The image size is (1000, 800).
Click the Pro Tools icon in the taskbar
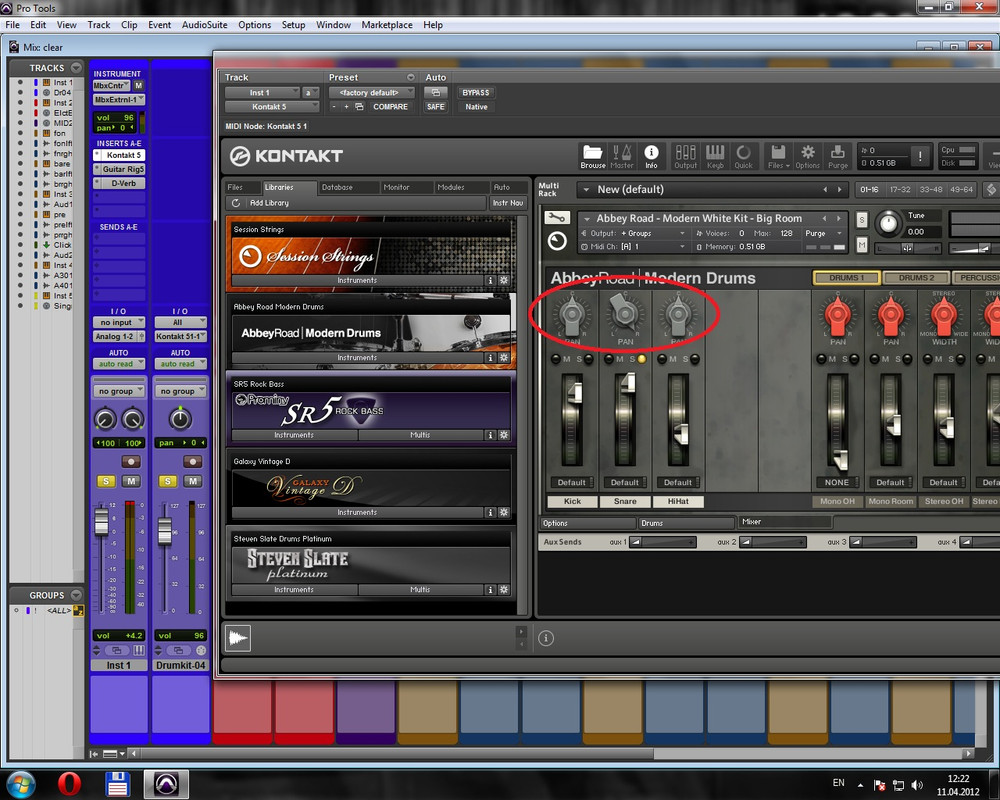[x=166, y=784]
